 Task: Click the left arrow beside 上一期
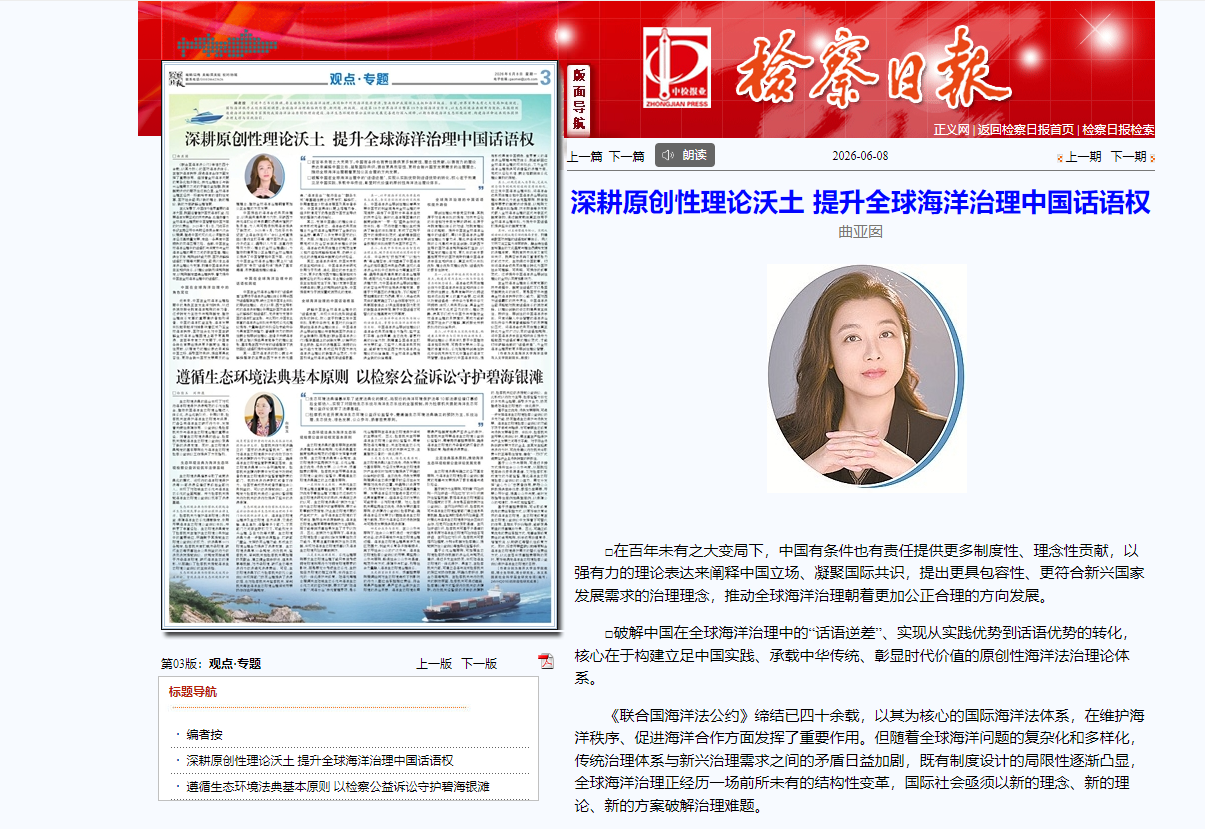pos(1060,157)
